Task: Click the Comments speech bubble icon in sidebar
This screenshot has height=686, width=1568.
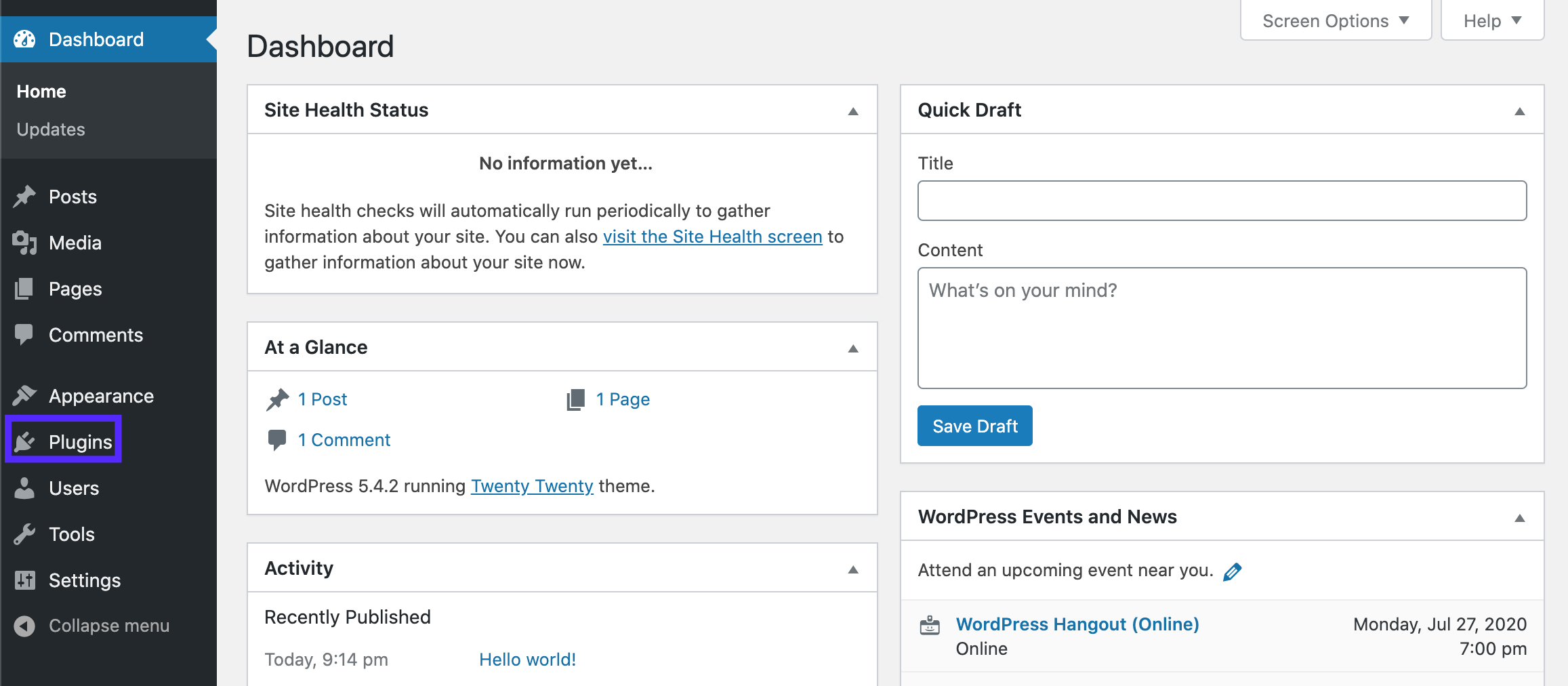Action: [24, 335]
